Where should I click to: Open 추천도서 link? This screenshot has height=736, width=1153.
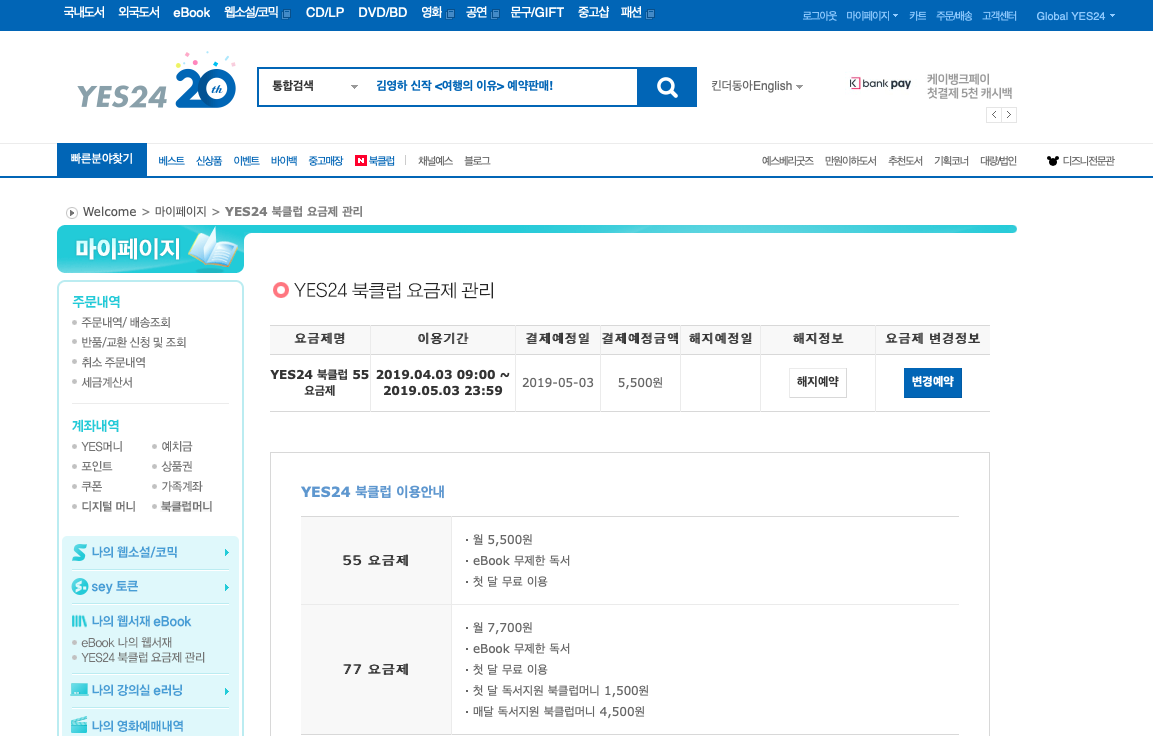[905, 161]
